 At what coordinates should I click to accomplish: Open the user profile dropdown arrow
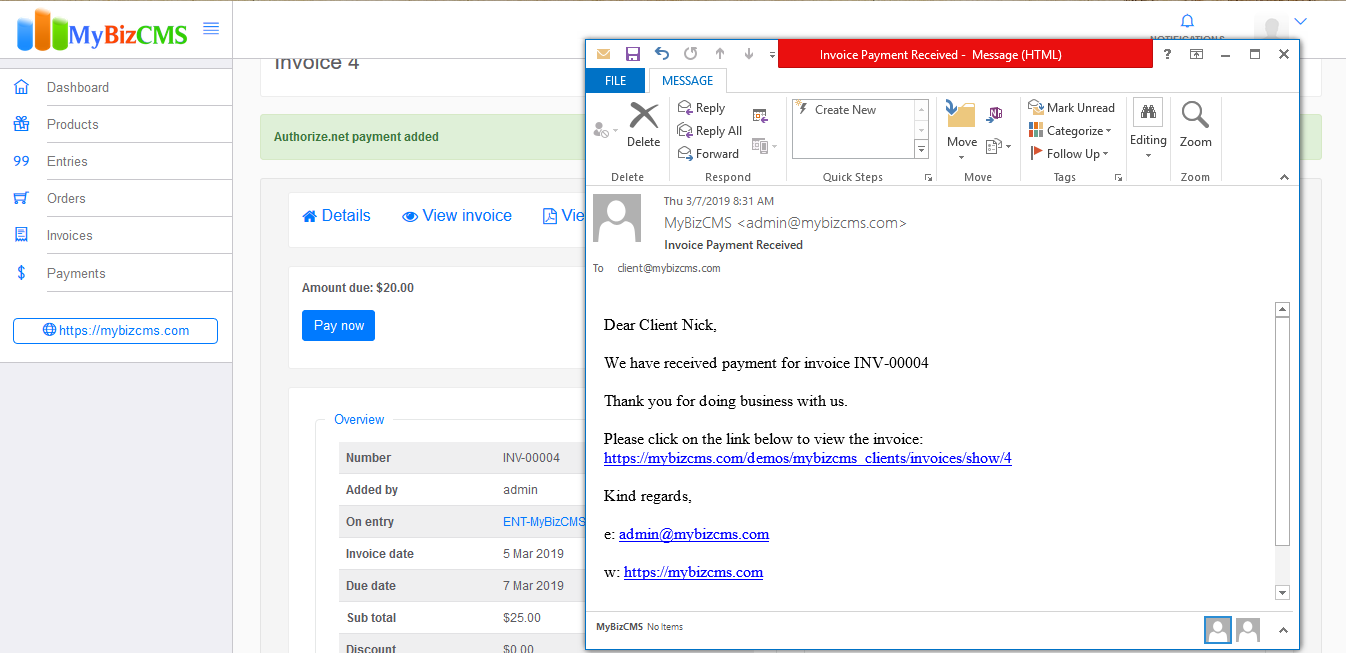[x=1300, y=21]
